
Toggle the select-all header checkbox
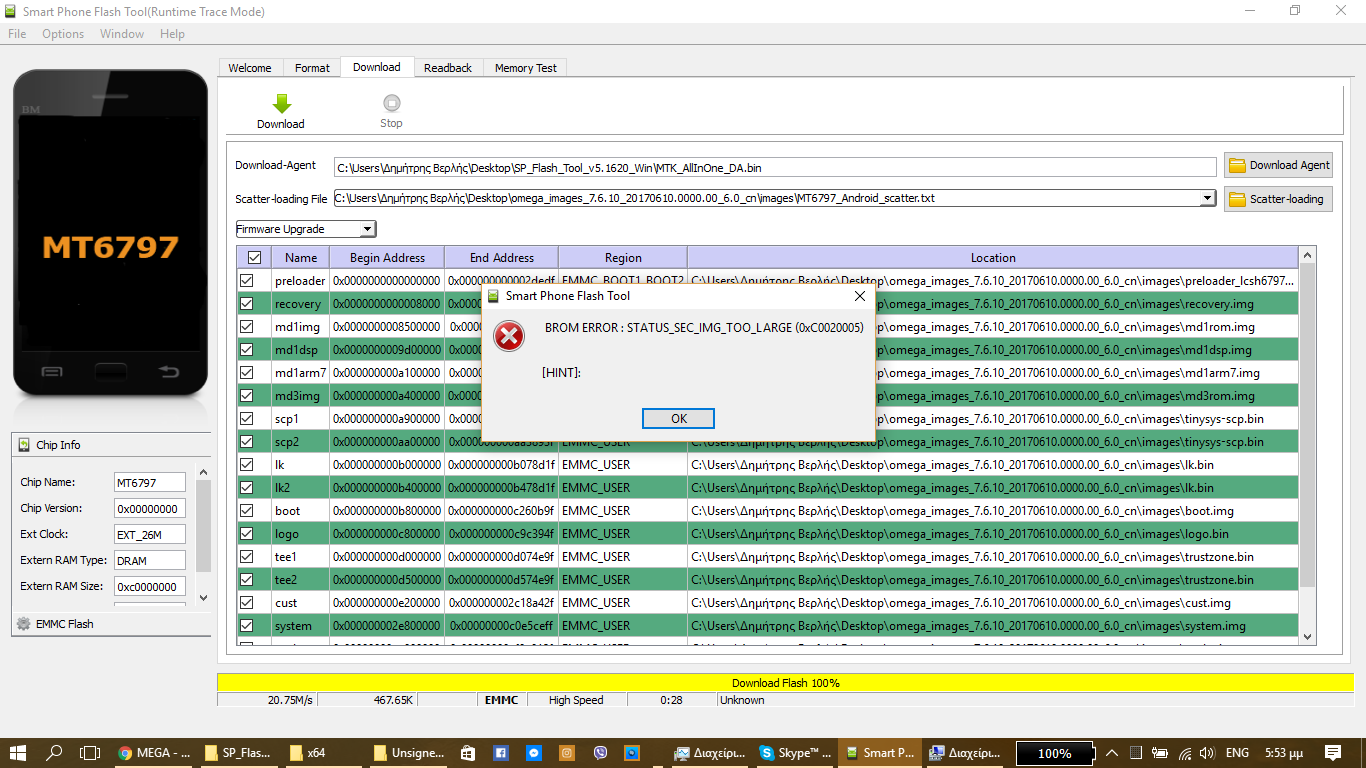254,258
